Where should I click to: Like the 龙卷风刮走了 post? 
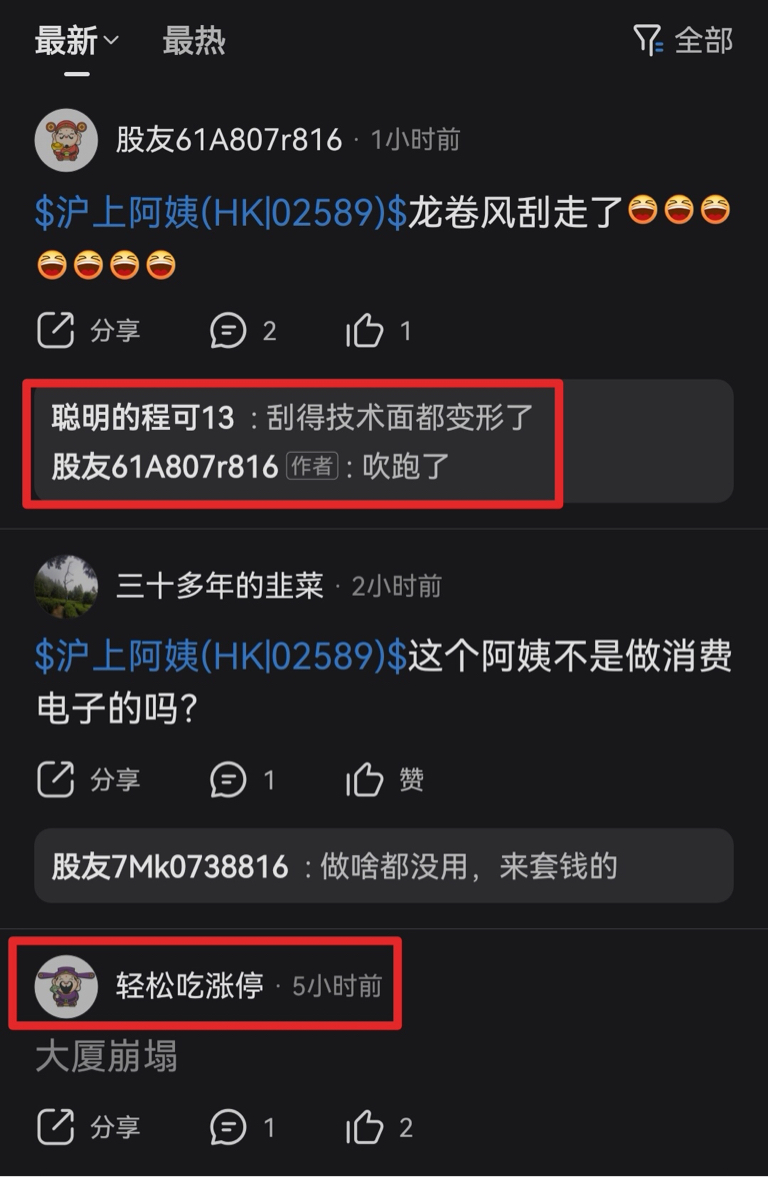[x=378, y=330]
